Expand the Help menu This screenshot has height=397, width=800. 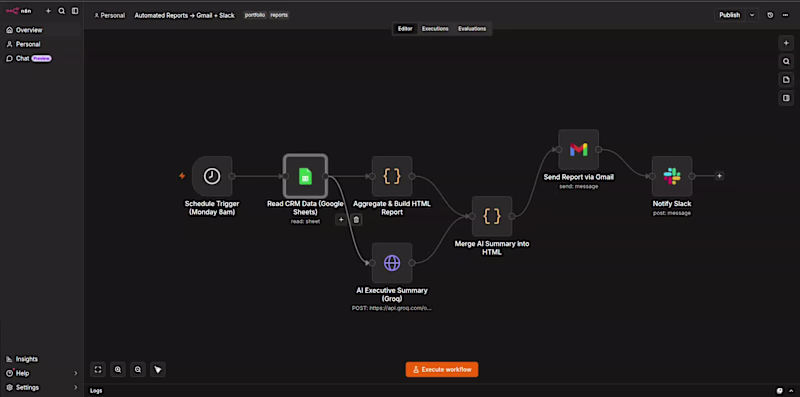(41, 374)
